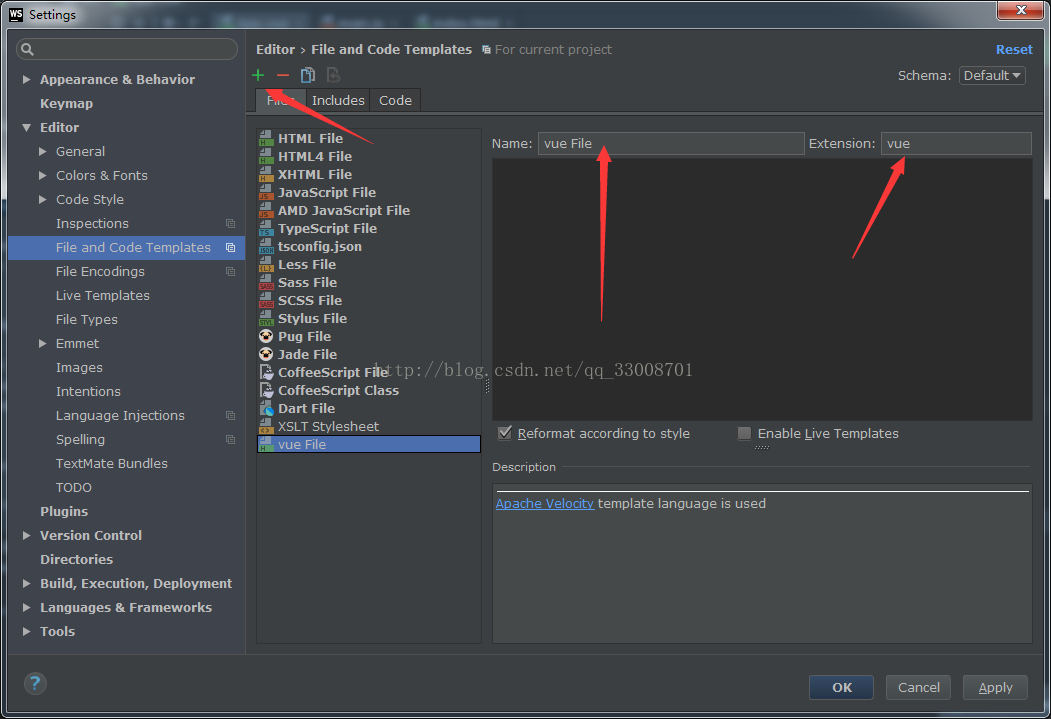
Task: Click the Cancel button
Action: click(x=918, y=688)
